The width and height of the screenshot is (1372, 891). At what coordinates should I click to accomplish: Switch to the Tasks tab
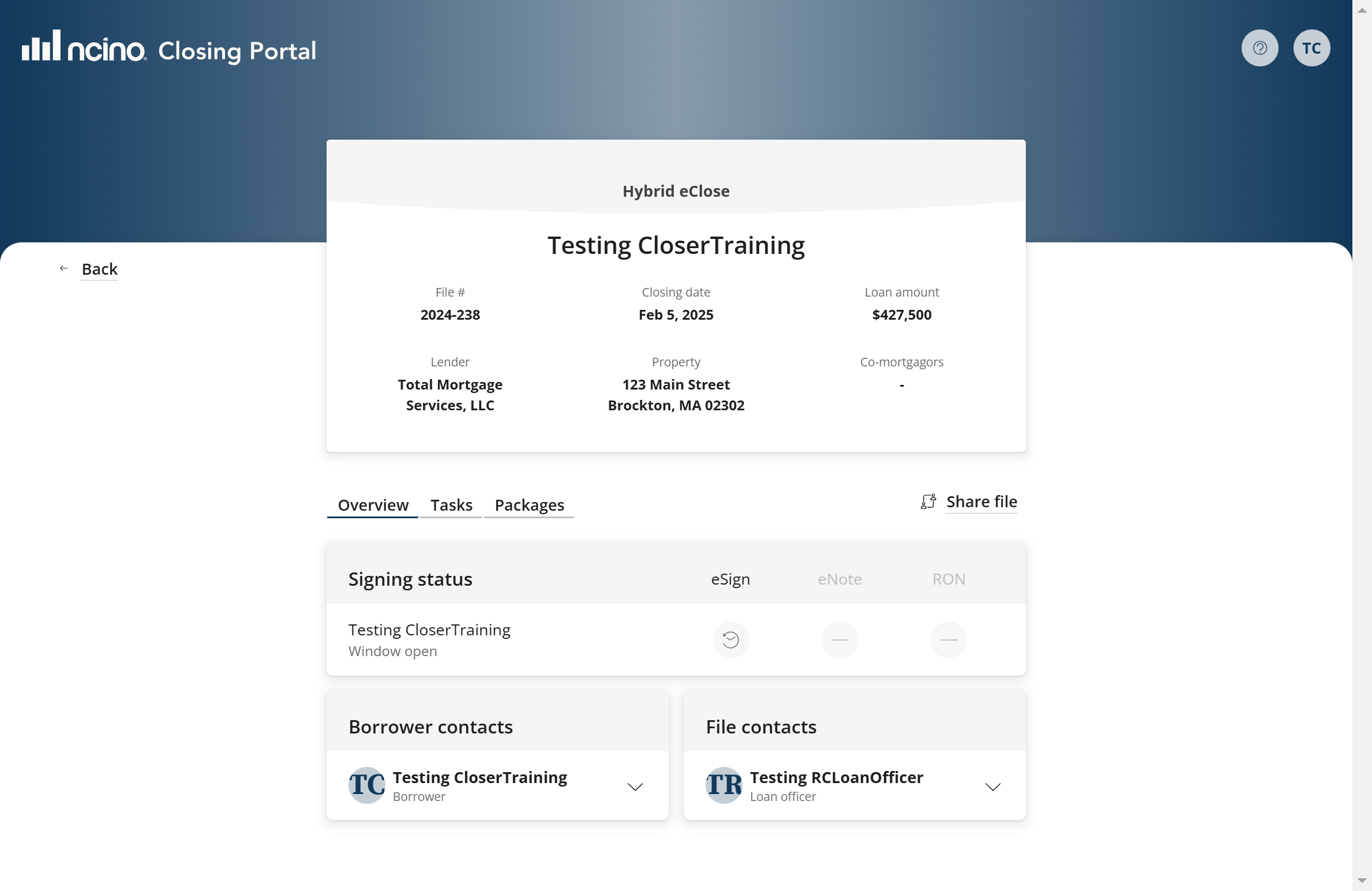451,505
